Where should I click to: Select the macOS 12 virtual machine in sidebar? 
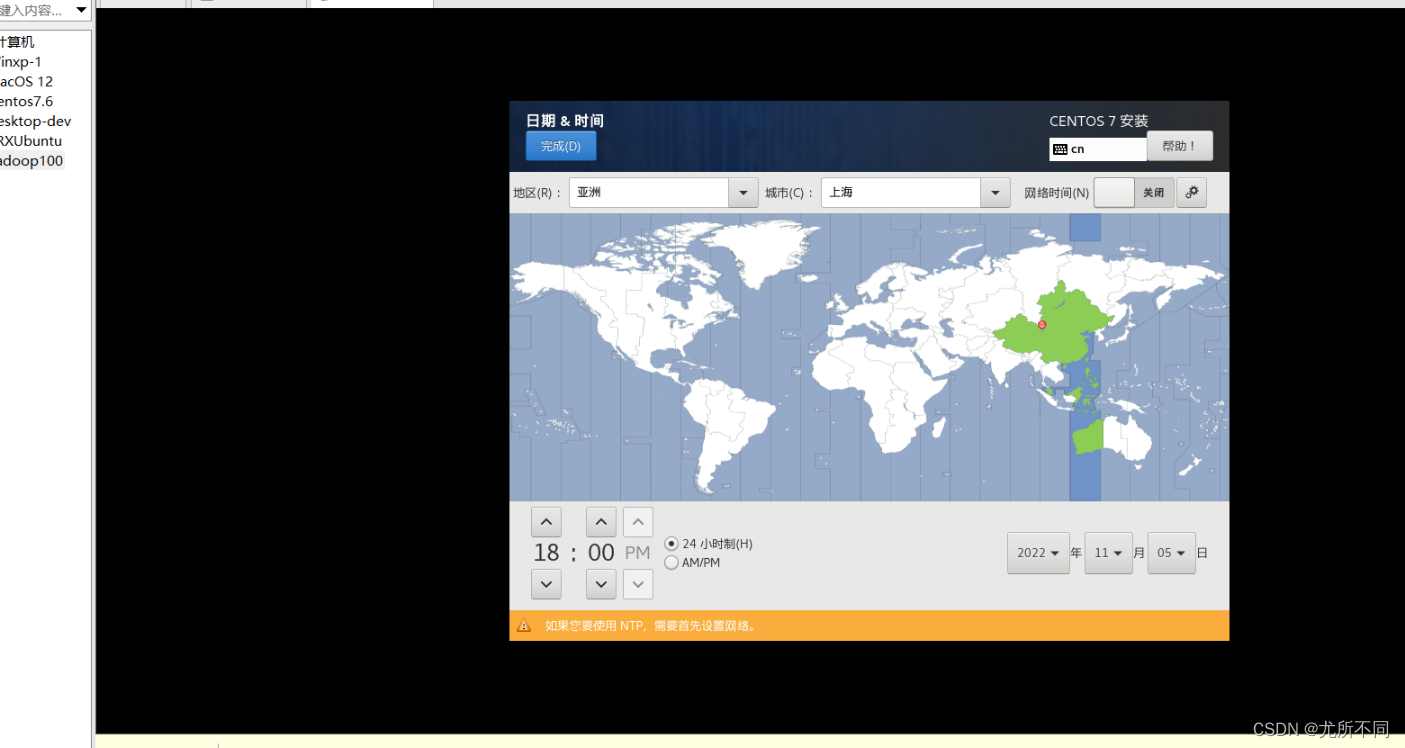pyautogui.click(x=26, y=82)
